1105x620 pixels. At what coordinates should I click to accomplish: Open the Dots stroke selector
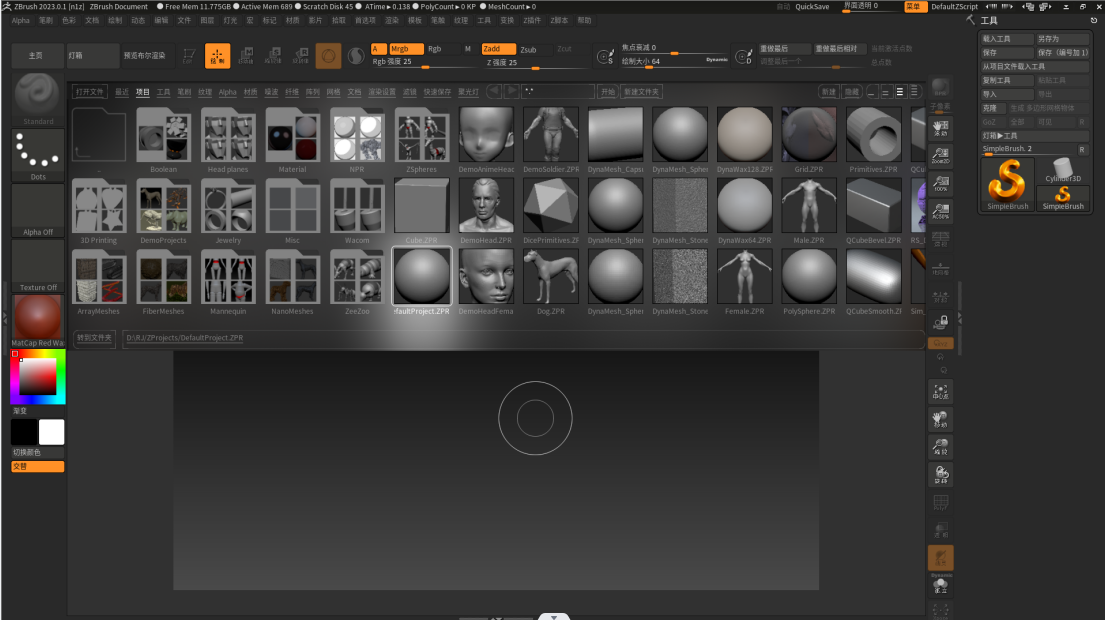(38, 155)
